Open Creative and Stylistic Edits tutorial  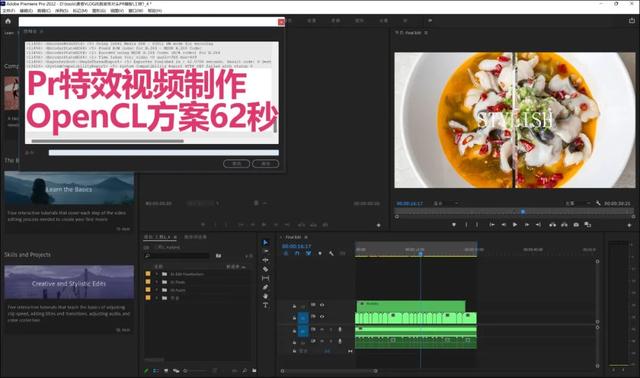pyautogui.click(x=69, y=283)
